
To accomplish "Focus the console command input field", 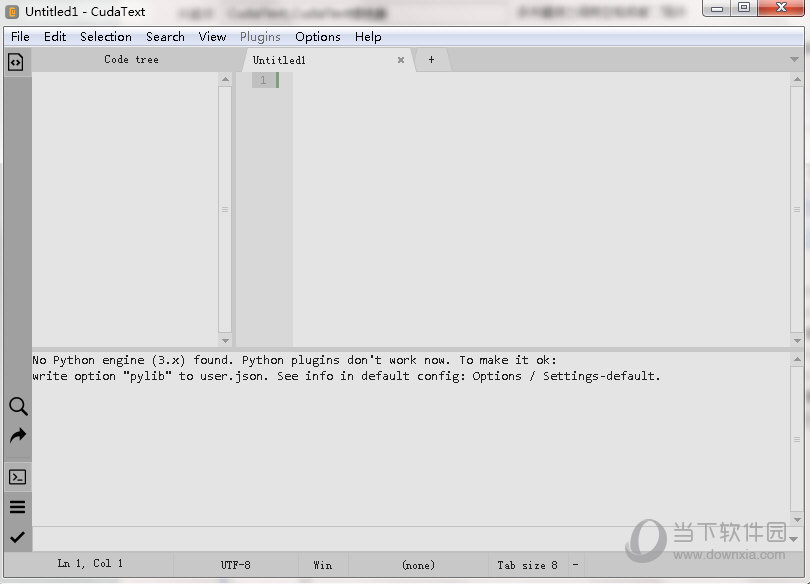I will 409,539.
